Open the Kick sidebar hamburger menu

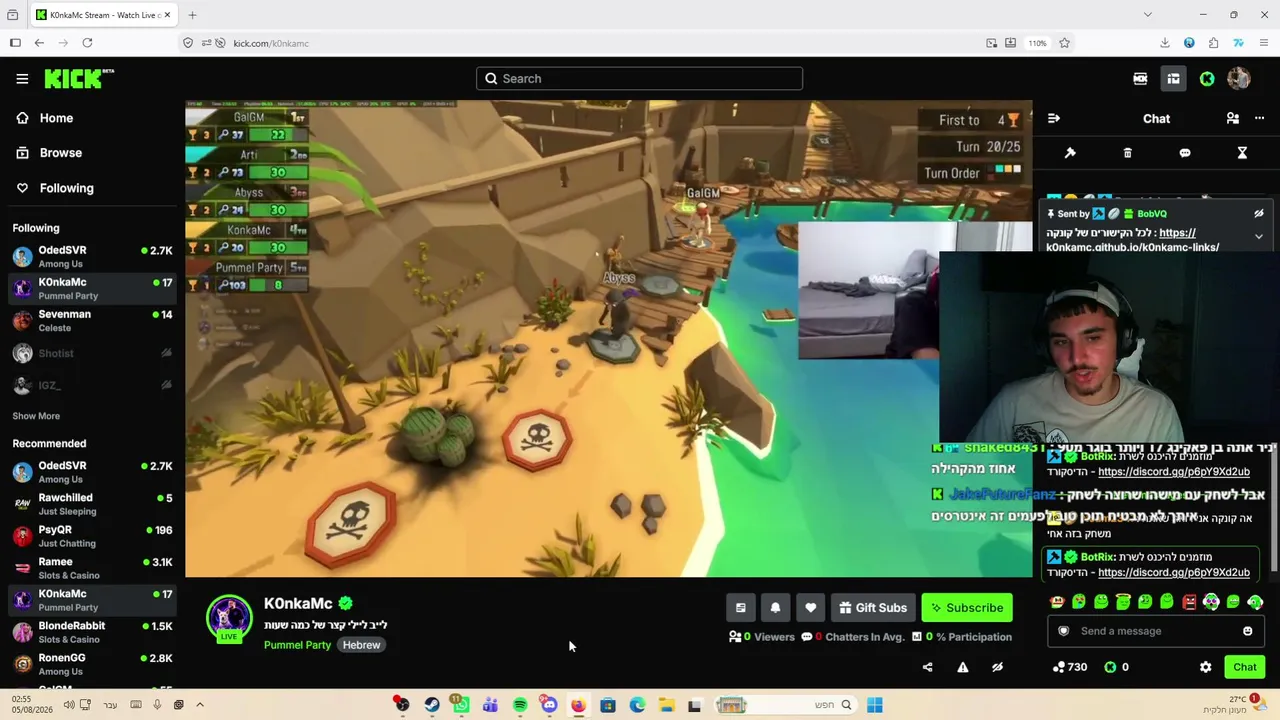22,78
